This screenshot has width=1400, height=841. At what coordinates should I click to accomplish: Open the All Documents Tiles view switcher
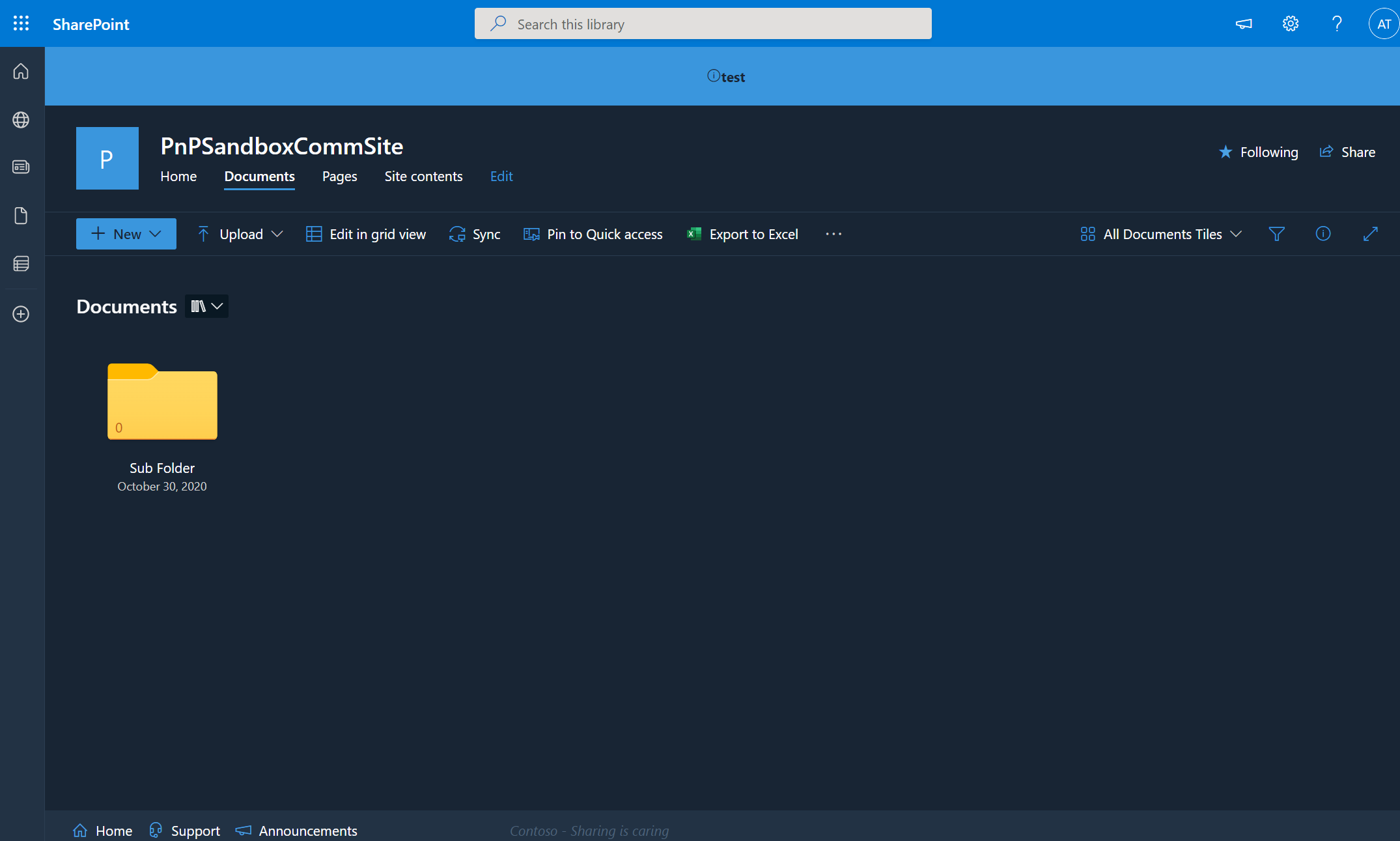pyautogui.click(x=1161, y=234)
